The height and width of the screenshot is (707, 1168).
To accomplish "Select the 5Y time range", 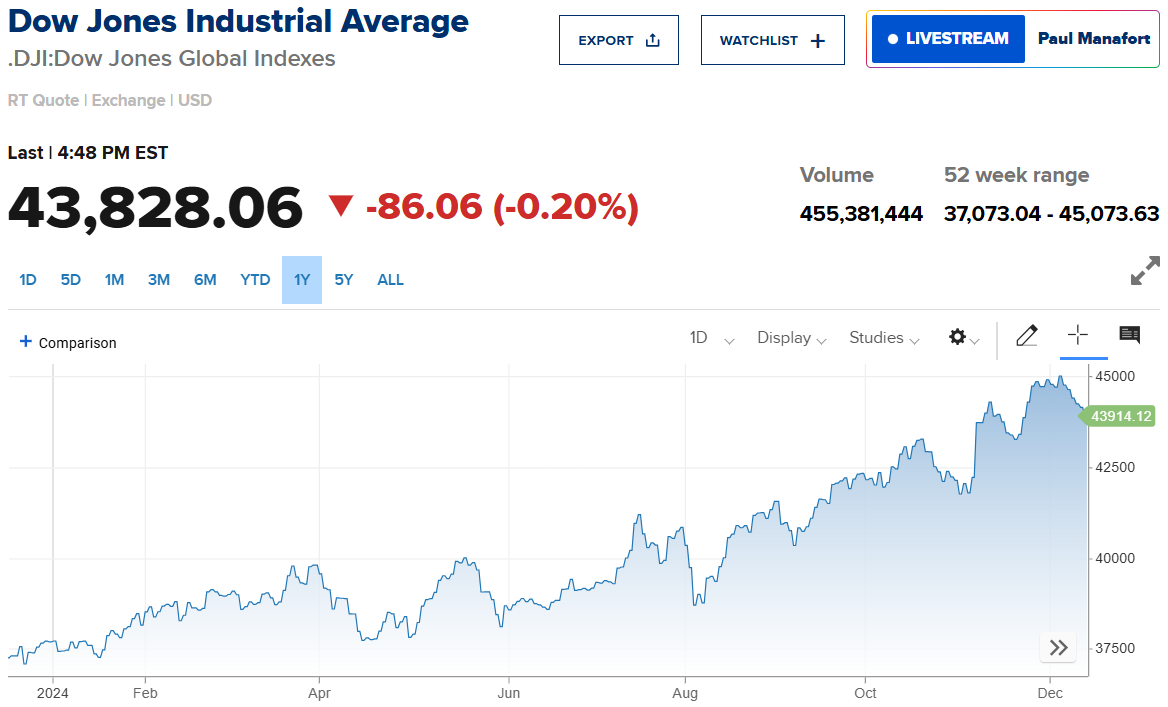I will point(344,280).
